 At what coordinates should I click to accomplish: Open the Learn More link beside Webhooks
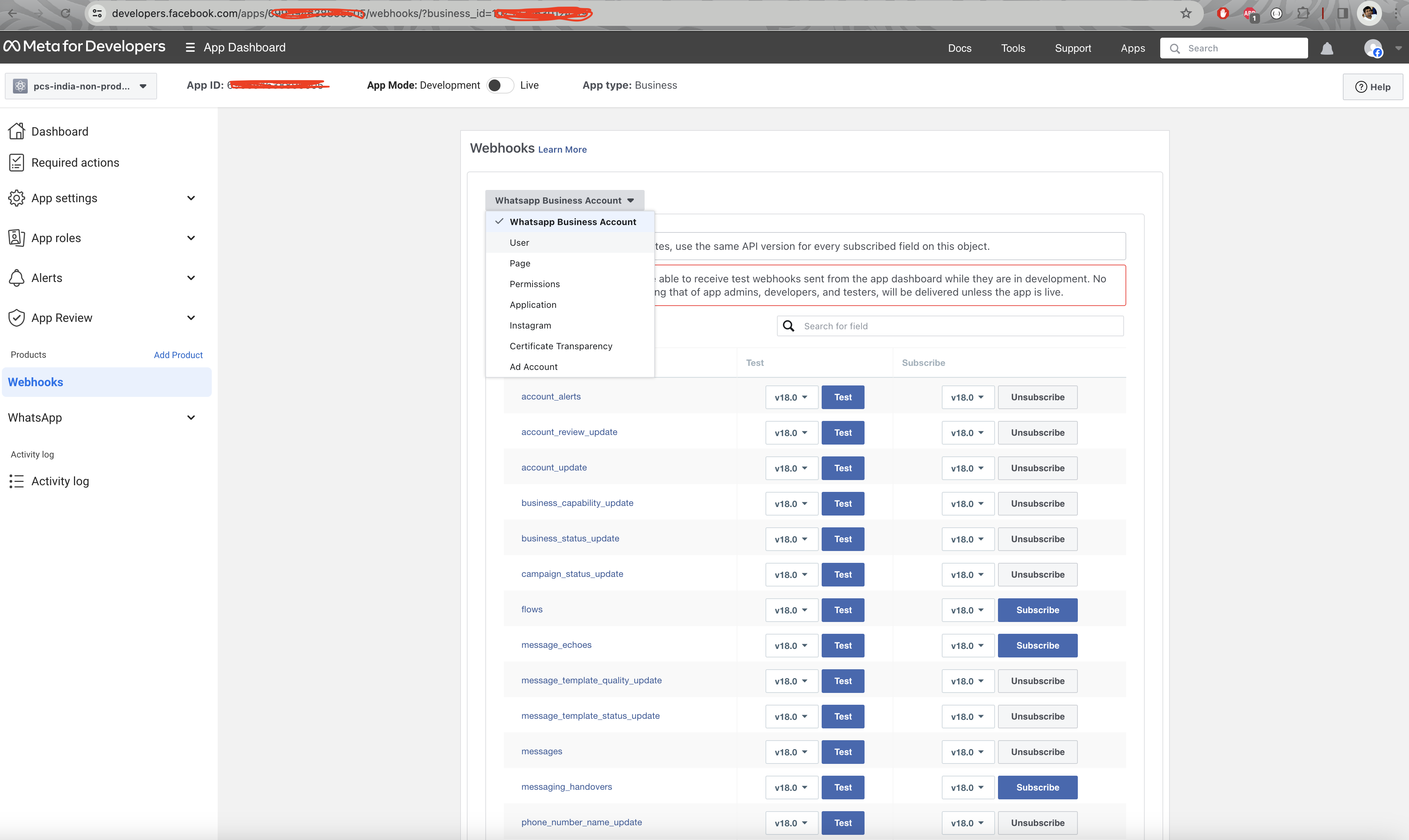click(x=562, y=150)
